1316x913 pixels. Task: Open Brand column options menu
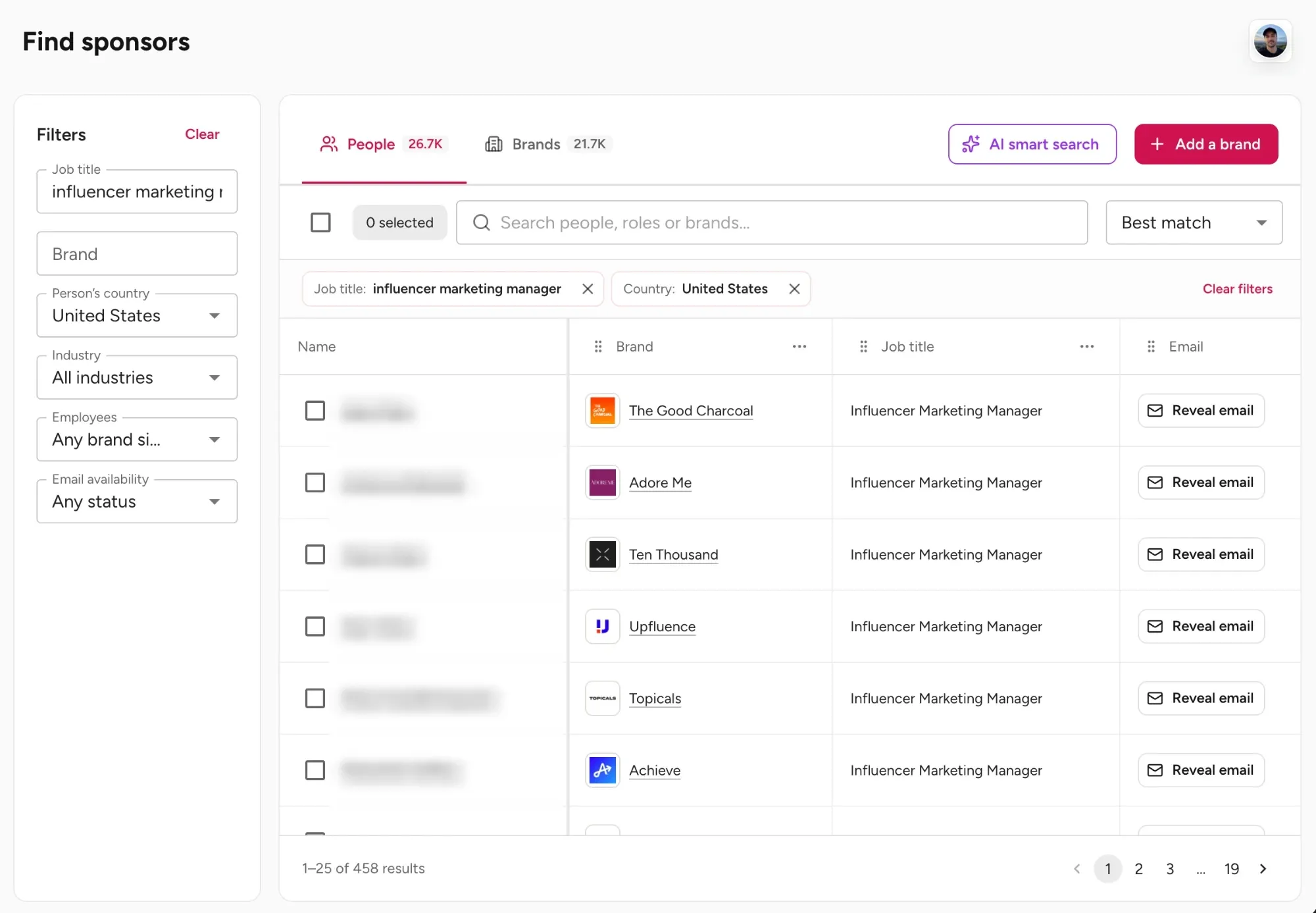[x=799, y=346]
